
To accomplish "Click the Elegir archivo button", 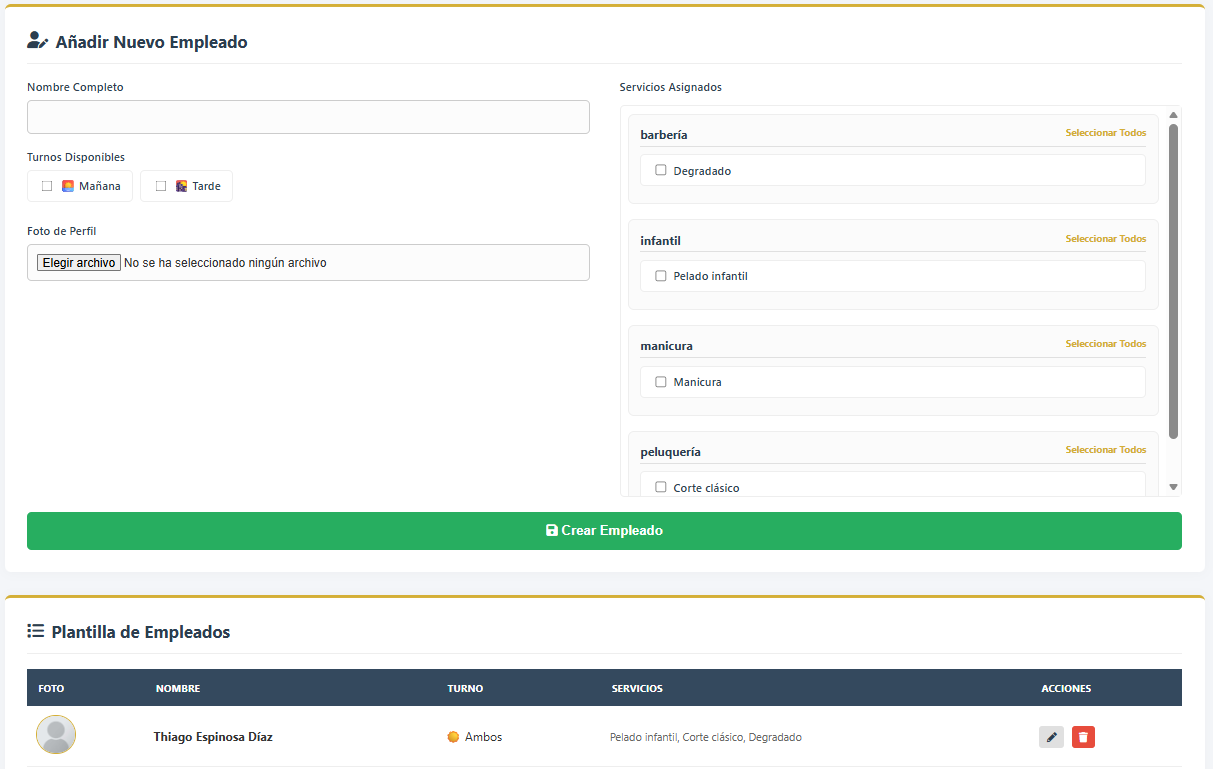I will click(x=79, y=263).
